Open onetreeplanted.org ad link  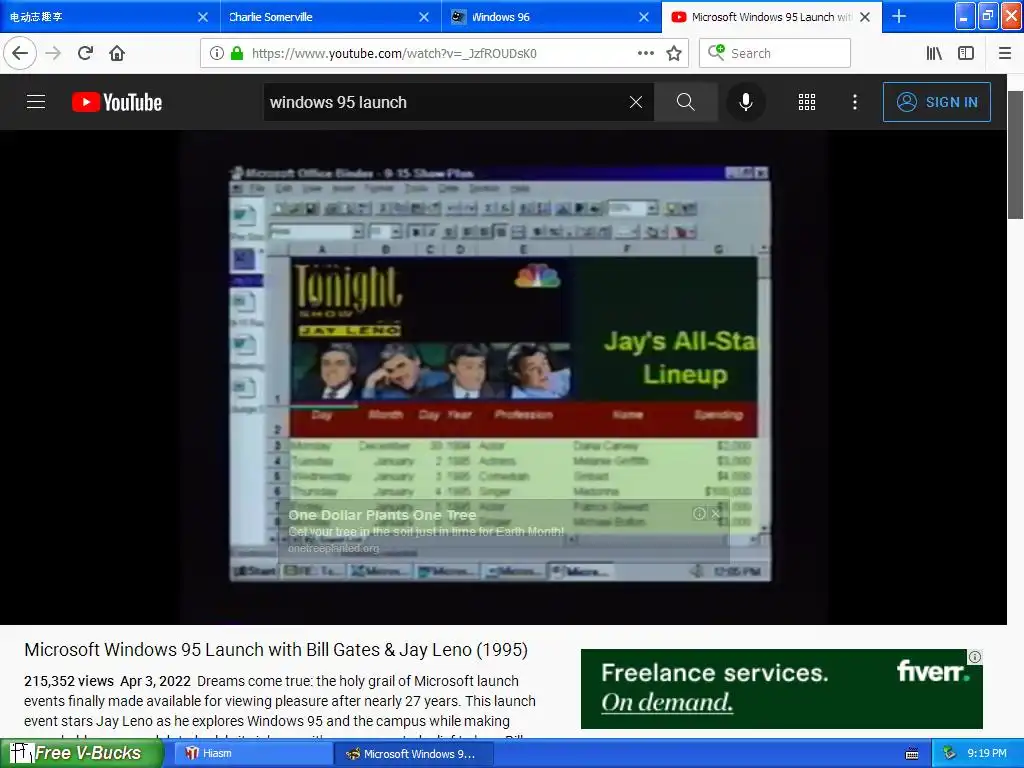tap(333, 549)
